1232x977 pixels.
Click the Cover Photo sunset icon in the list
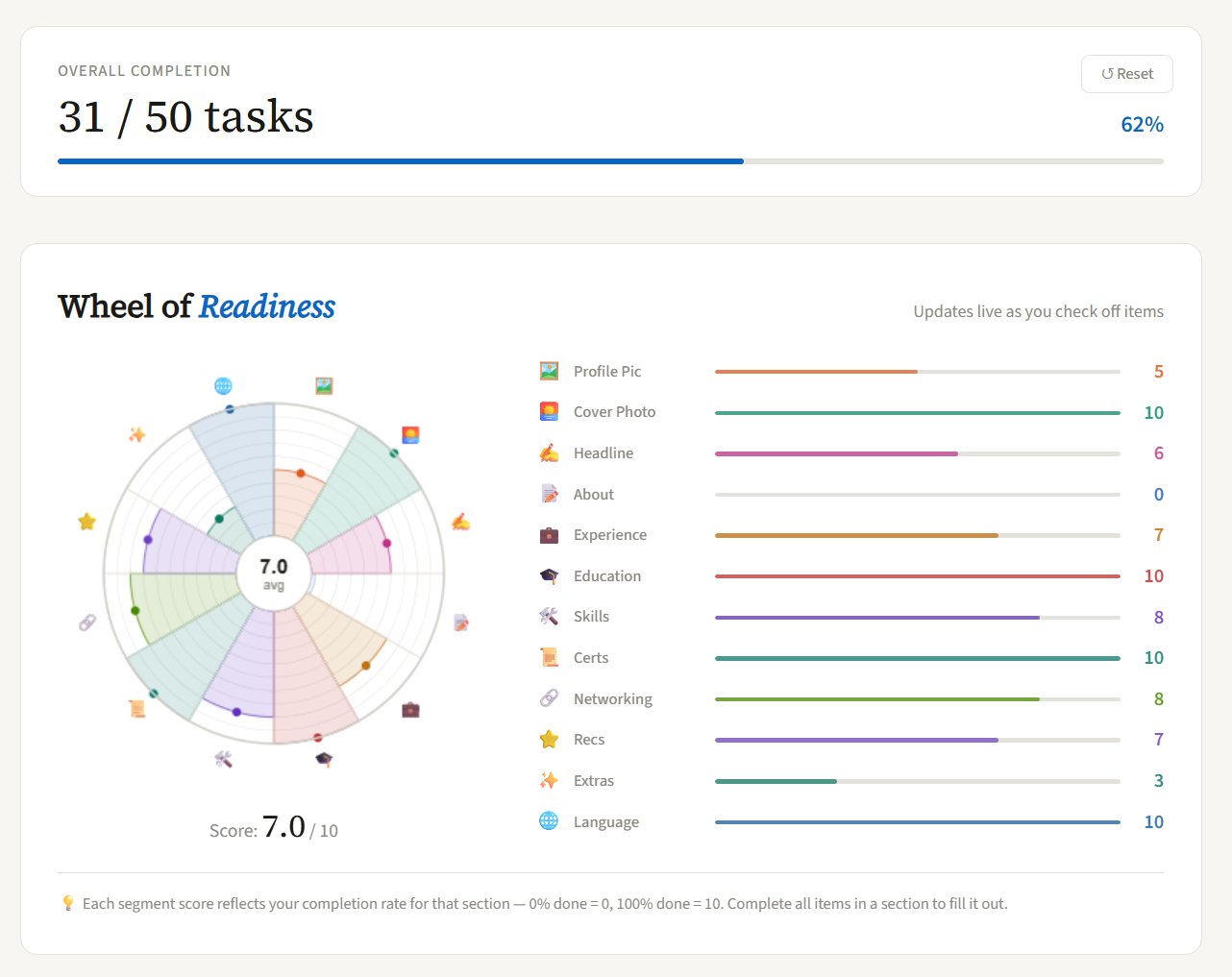tap(549, 412)
